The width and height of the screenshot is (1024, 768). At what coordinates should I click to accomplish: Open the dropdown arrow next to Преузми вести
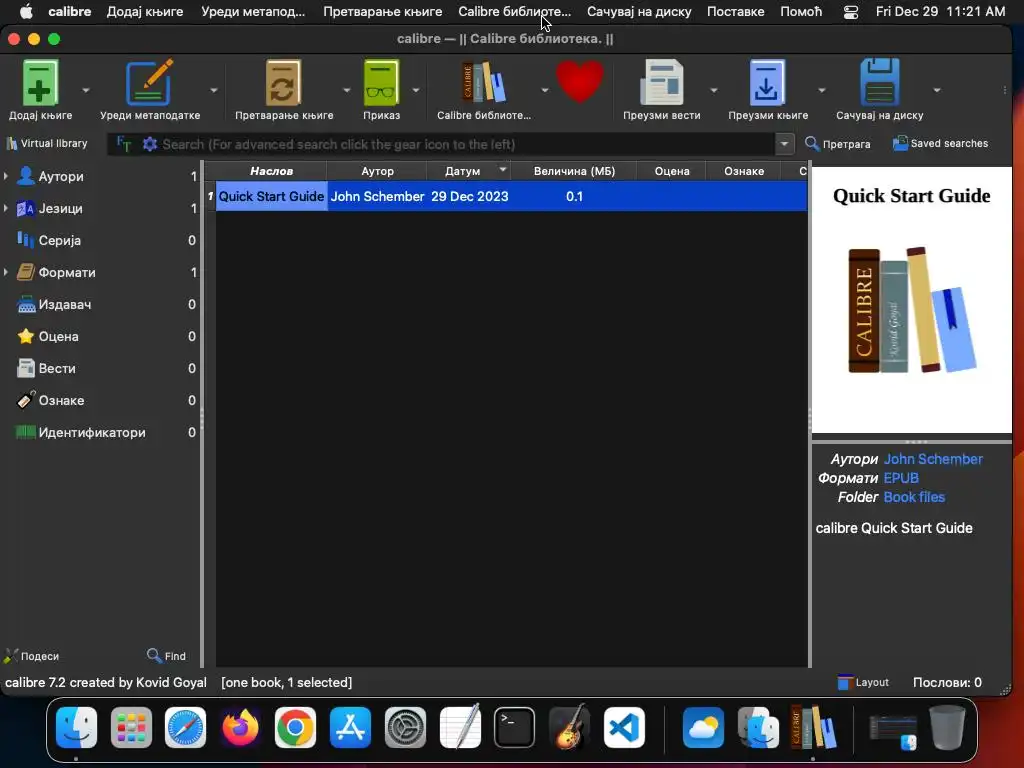[x=714, y=90]
